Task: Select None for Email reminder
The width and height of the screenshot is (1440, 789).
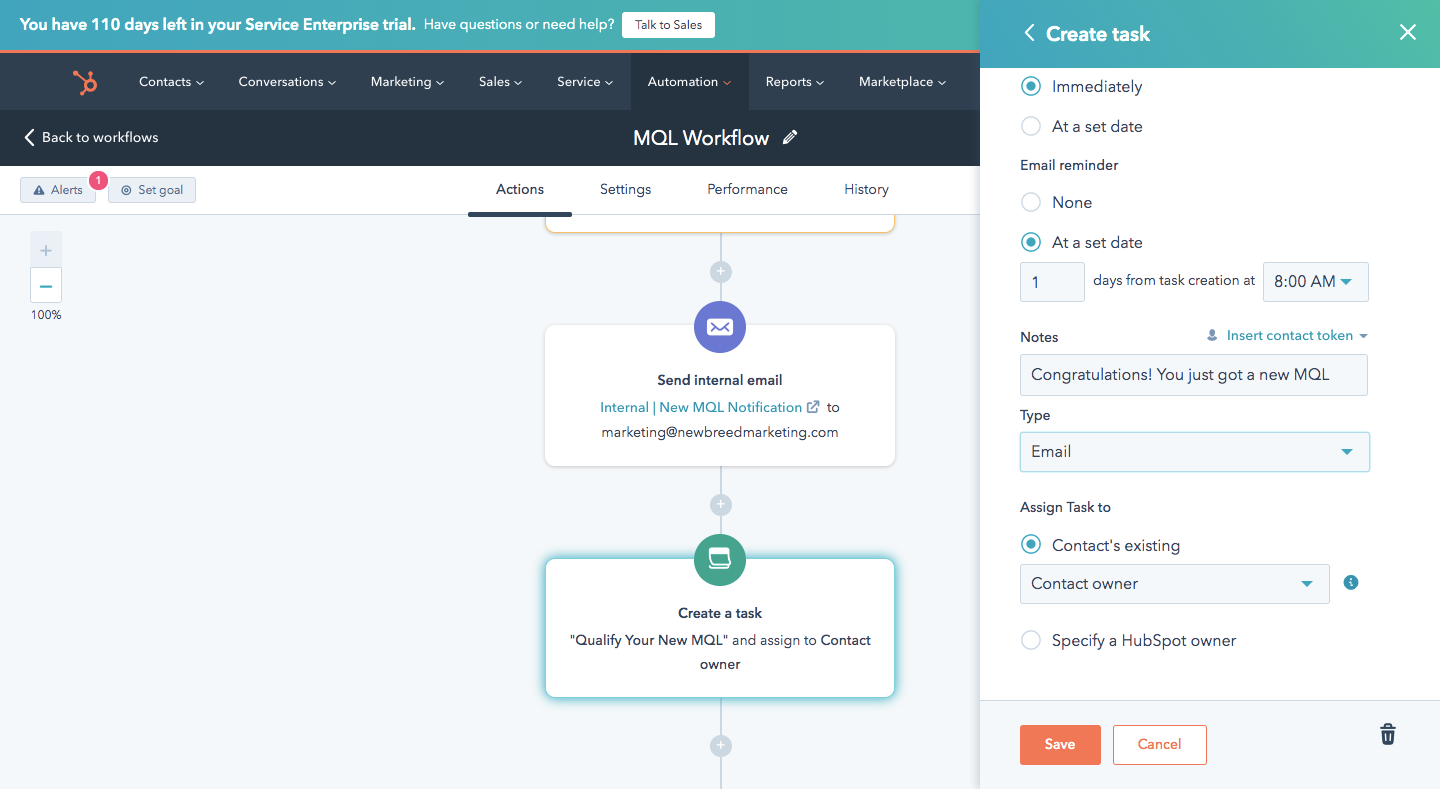Action: point(1031,203)
